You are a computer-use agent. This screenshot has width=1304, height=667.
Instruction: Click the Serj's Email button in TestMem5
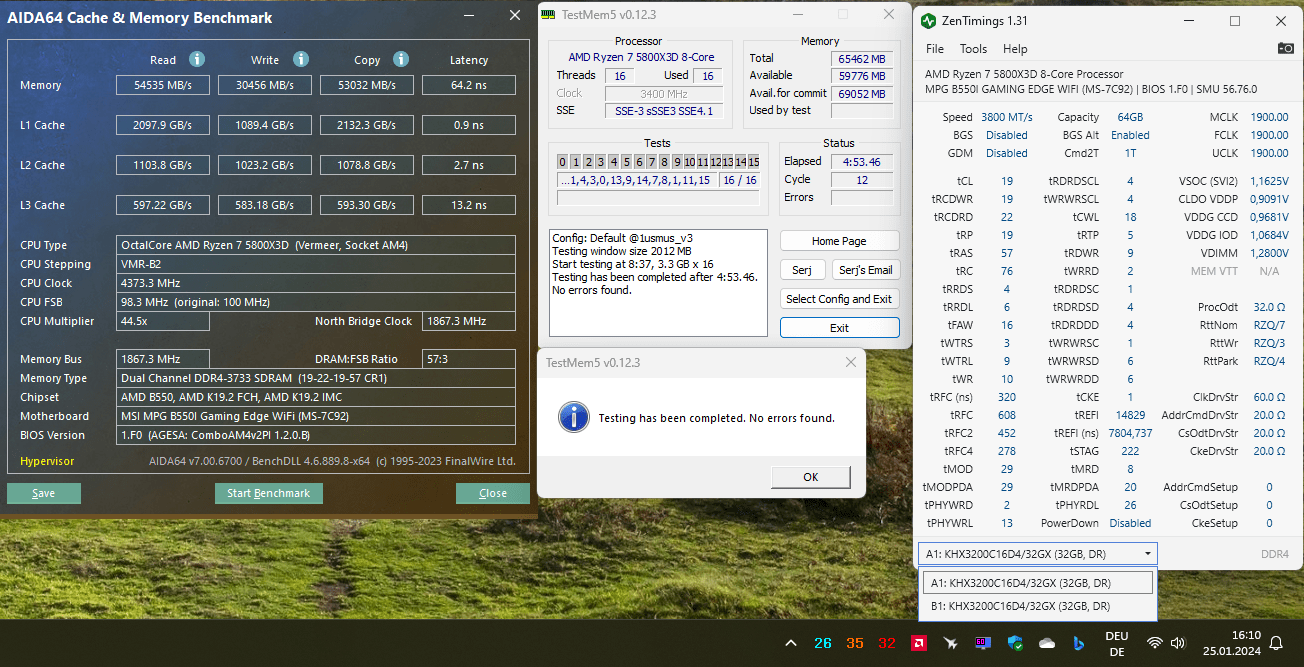point(866,270)
